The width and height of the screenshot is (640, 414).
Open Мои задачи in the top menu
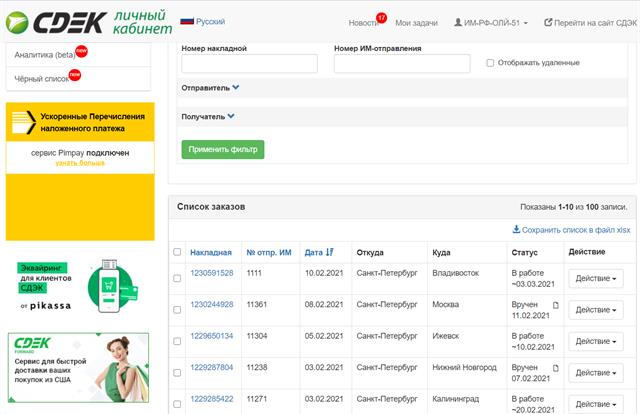[x=417, y=22]
